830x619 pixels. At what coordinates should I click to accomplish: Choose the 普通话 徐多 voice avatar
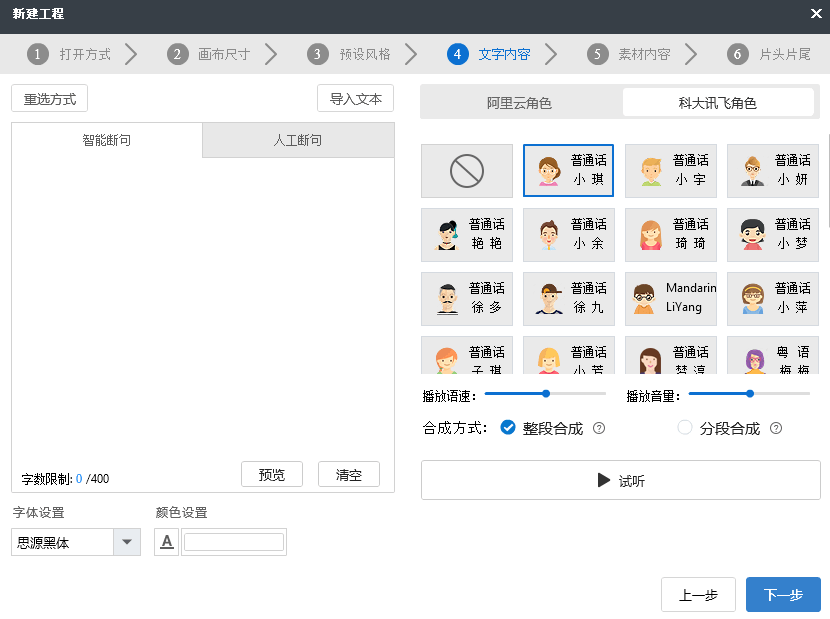click(467, 299)
